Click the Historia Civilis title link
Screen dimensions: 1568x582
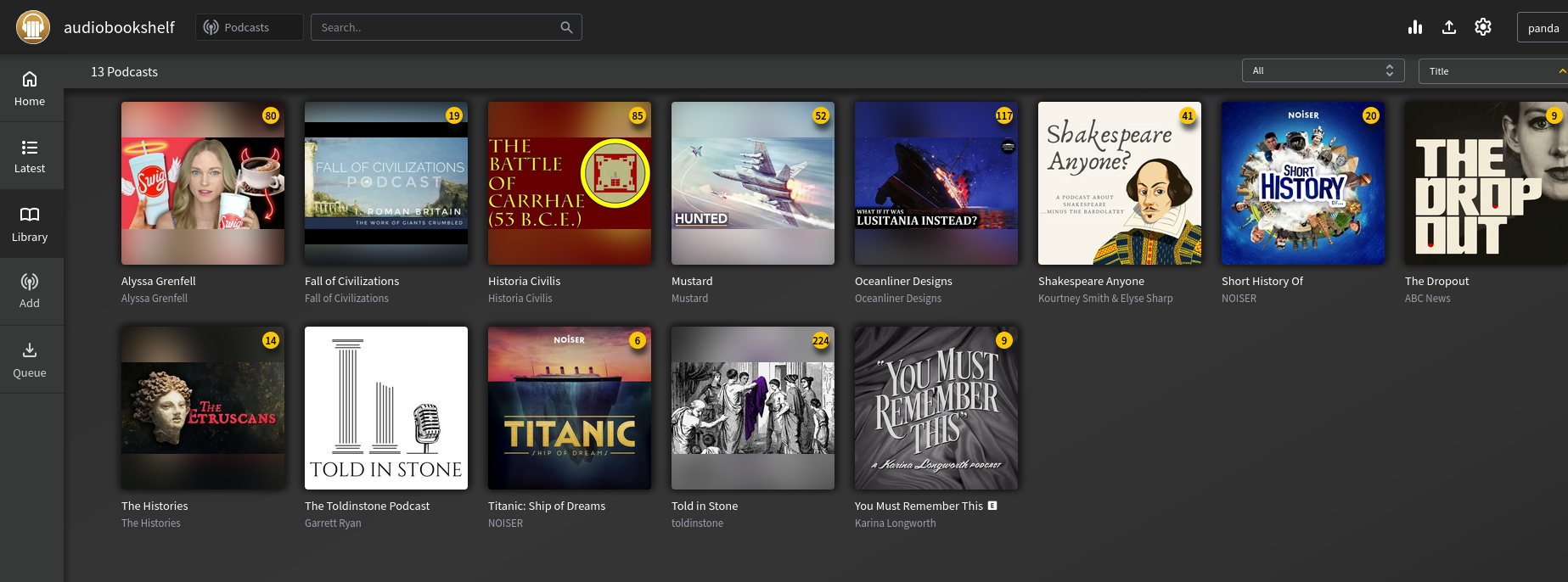pyautogui.click(x=525, y=281)
